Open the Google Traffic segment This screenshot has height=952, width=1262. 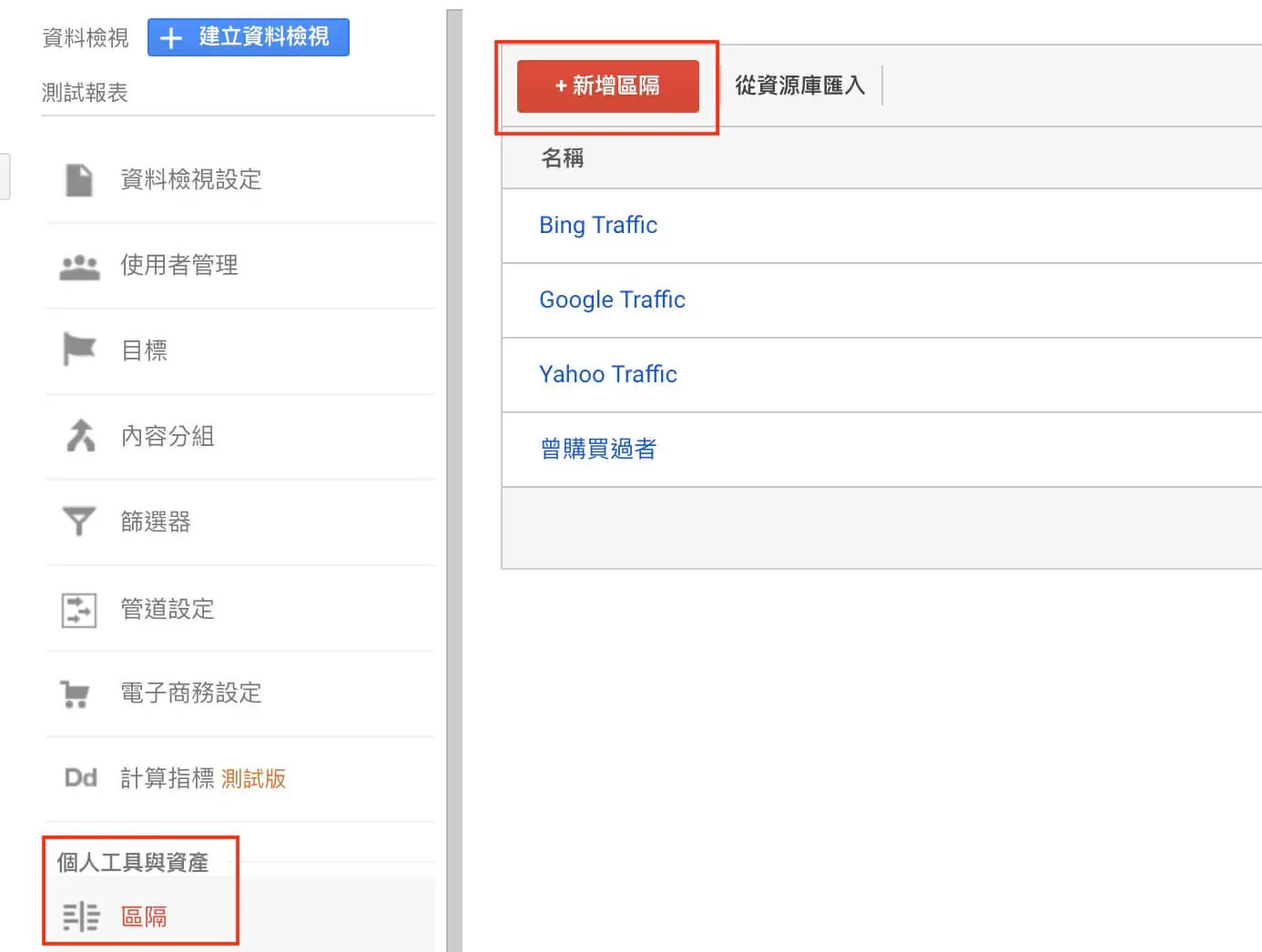click(x=612, y=299)
